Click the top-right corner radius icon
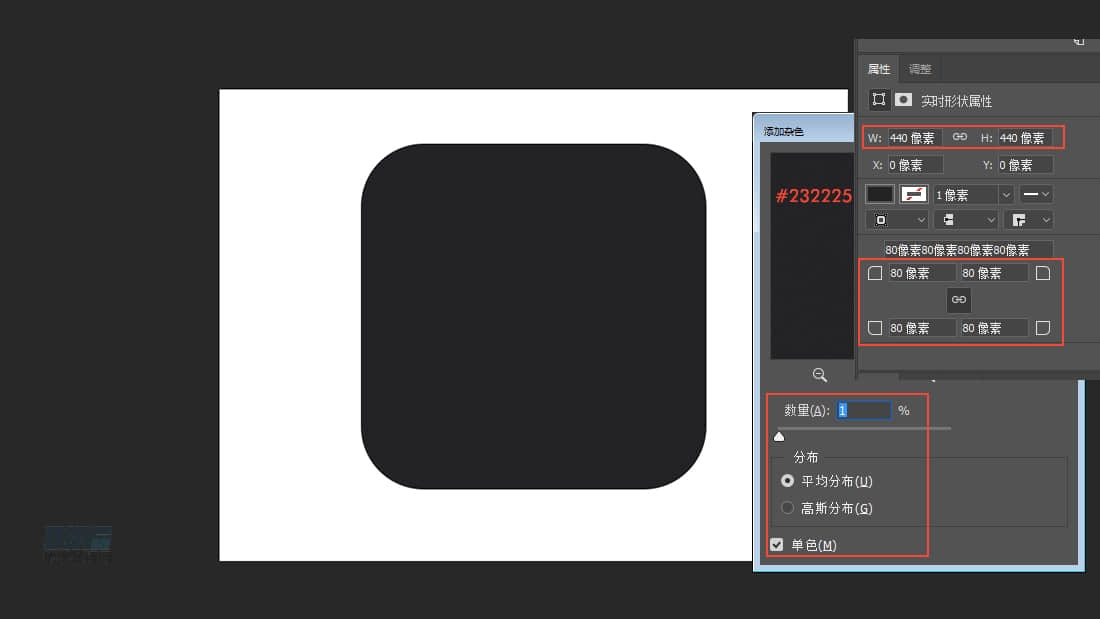The image size is (1100, 619). tap(1043, 273)
